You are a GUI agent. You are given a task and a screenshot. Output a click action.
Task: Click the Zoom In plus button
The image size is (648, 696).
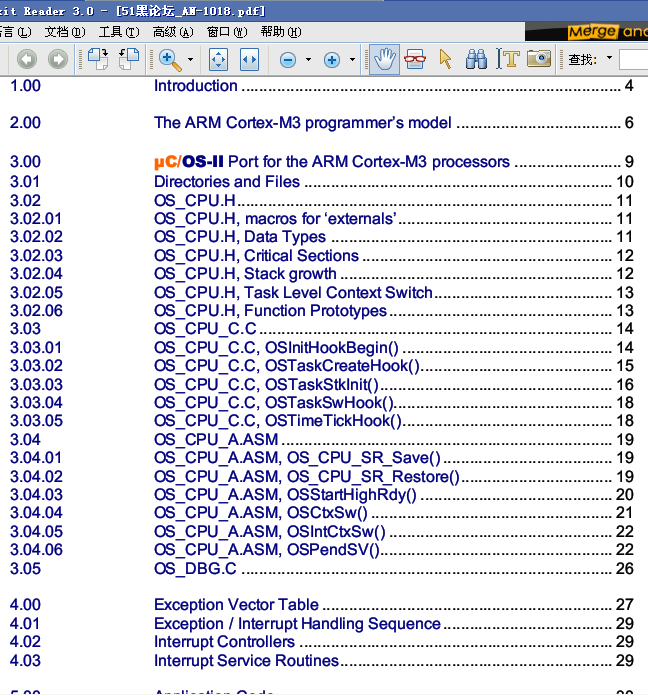(332, 60)
